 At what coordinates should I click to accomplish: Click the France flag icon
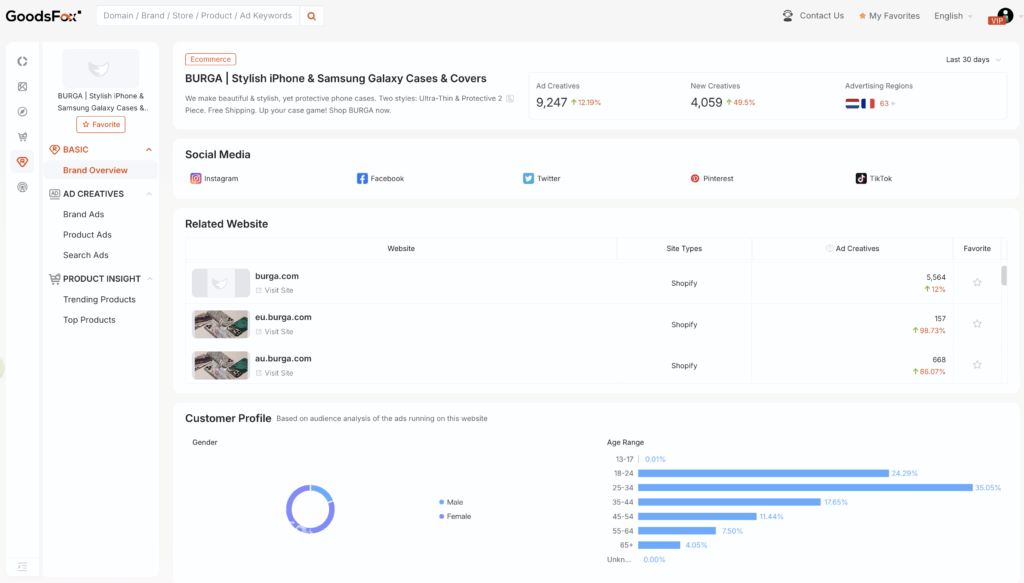868,103
